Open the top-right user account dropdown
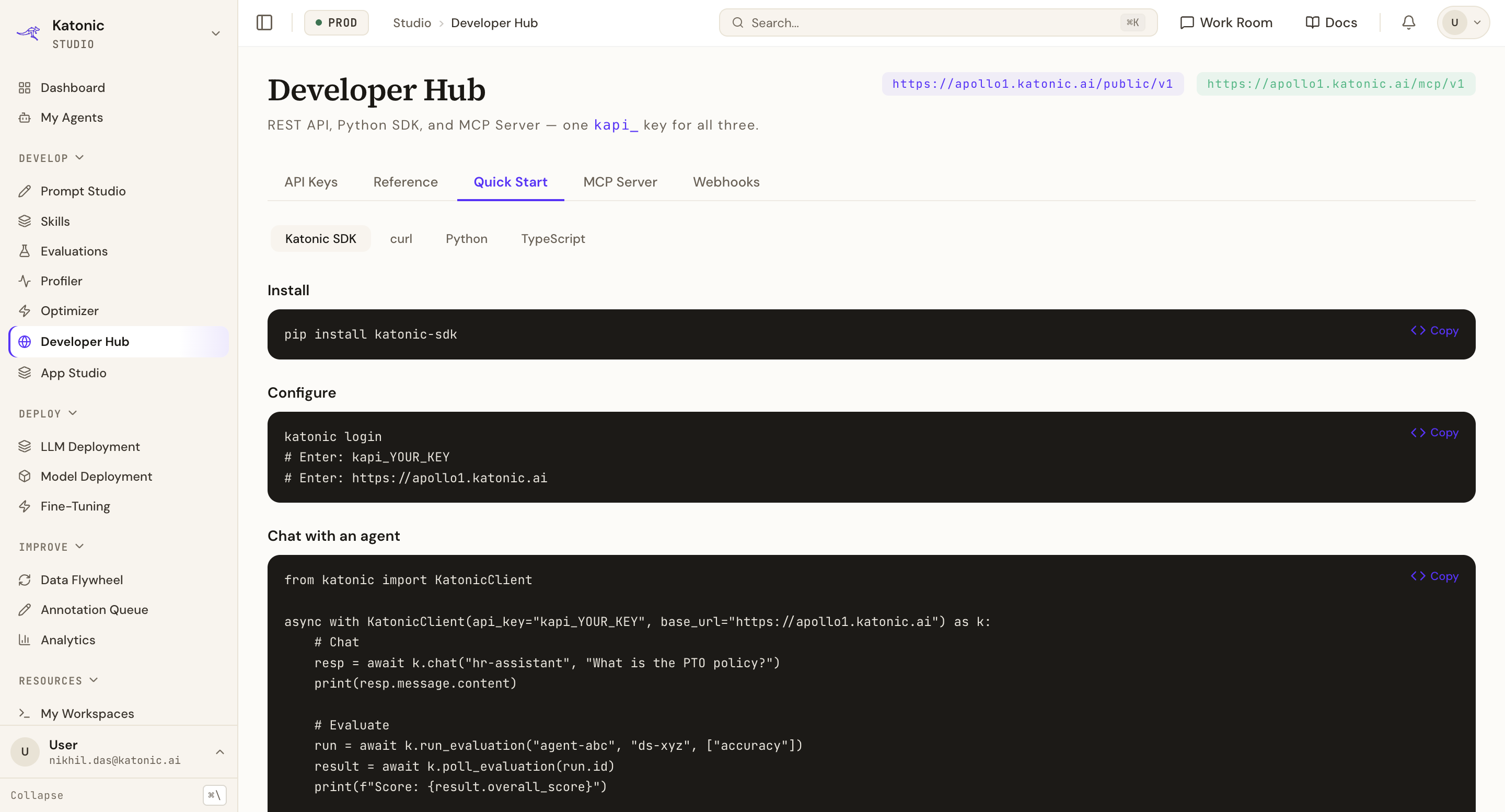1505x812 pixels. tap(1463, 23)
